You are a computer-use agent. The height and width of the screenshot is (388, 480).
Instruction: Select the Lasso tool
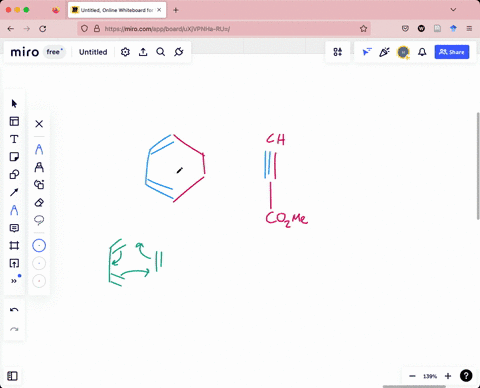click(39, 220)
